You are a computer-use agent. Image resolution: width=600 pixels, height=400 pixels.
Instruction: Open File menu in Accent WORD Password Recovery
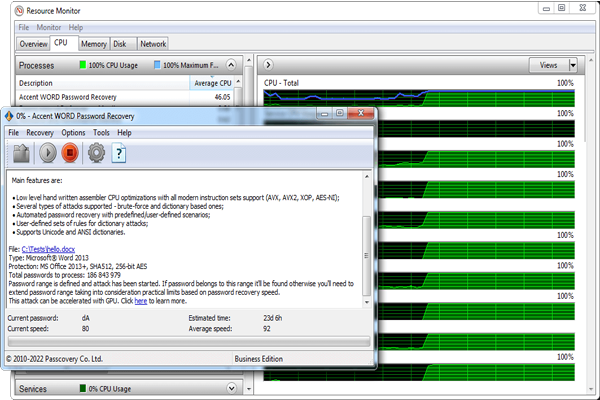pos(13,133)
